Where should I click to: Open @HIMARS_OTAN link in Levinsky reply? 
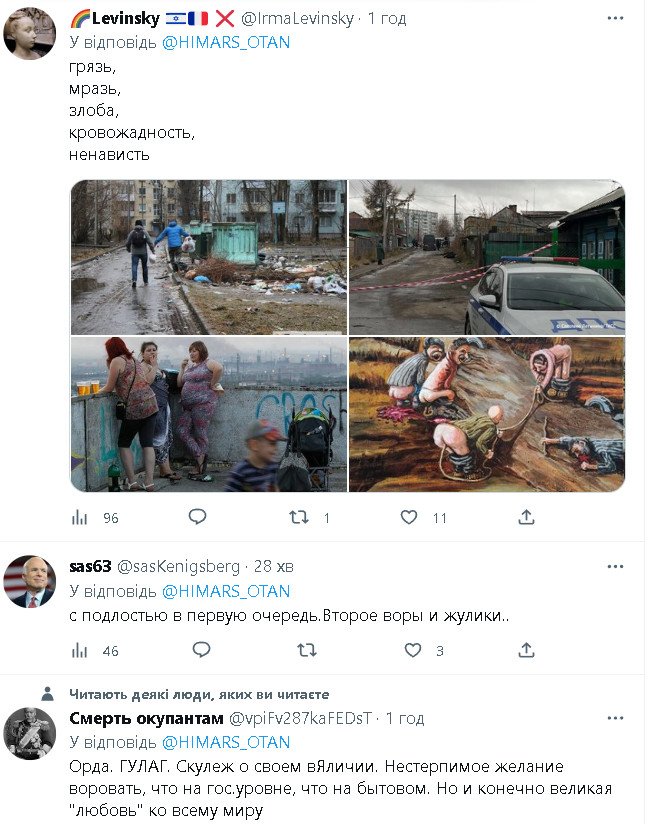coord(226,42)
